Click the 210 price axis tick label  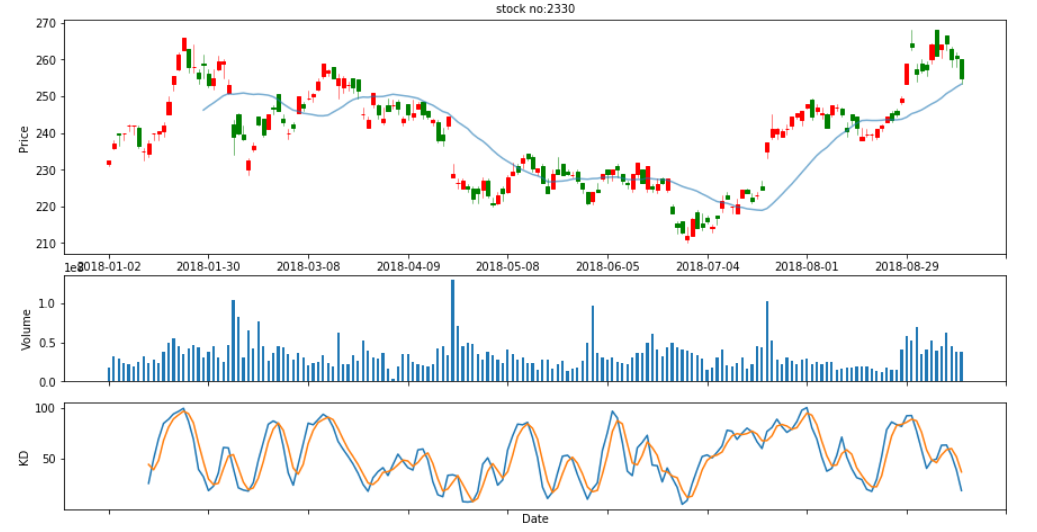[48, 244]
